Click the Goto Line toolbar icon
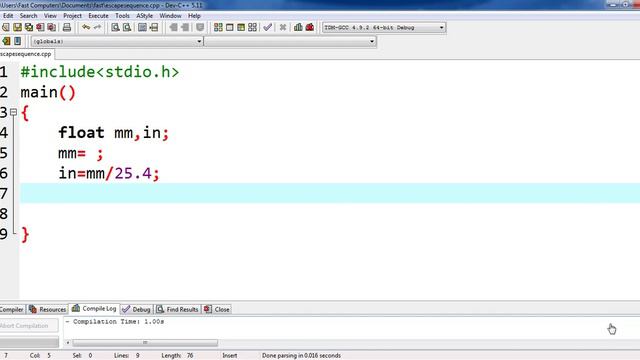640x360 pixels. pos(153,27)
